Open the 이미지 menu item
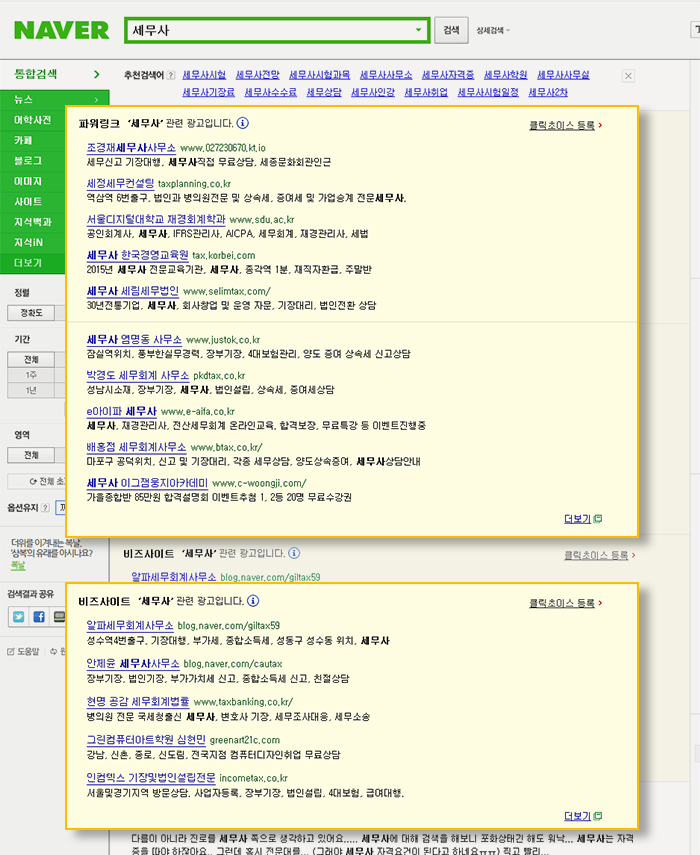 click(28, 181)
